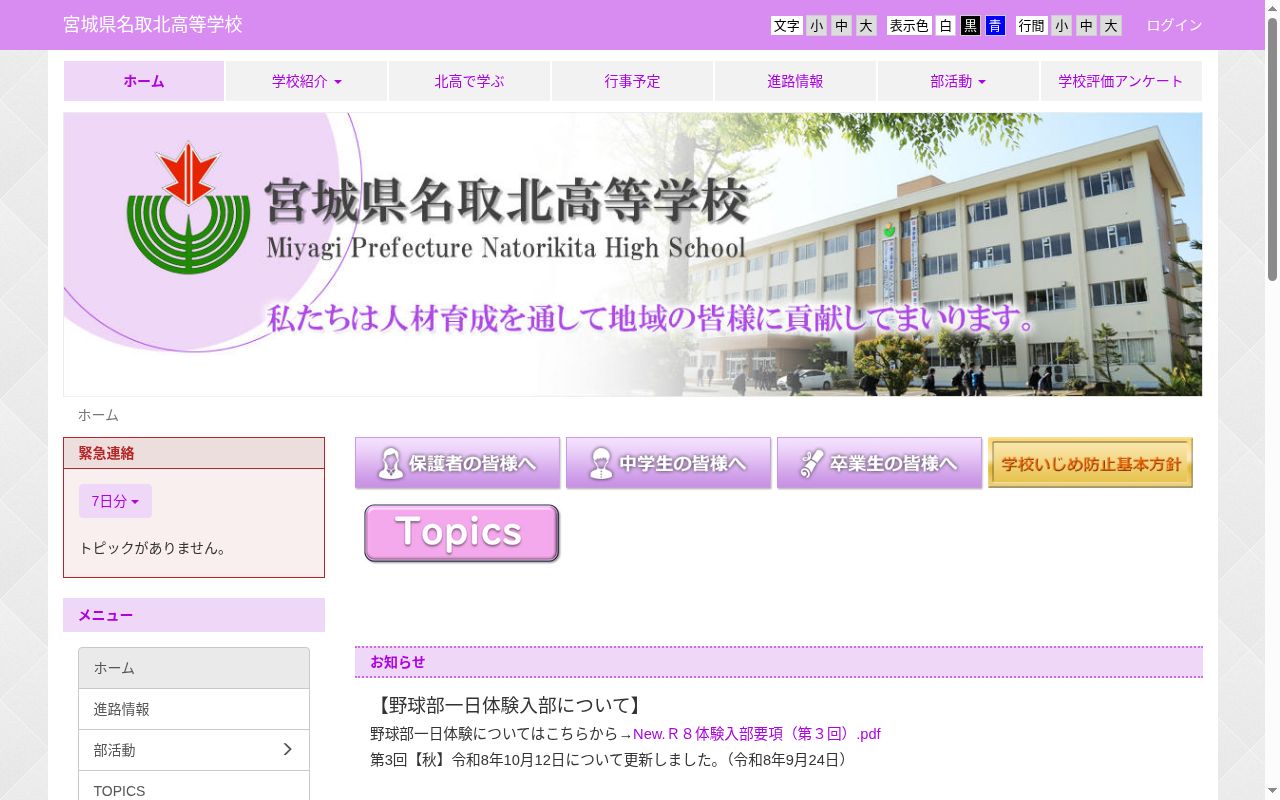Select white display color swatch
Screen dimensions: 1280x800
pos(945,26)
